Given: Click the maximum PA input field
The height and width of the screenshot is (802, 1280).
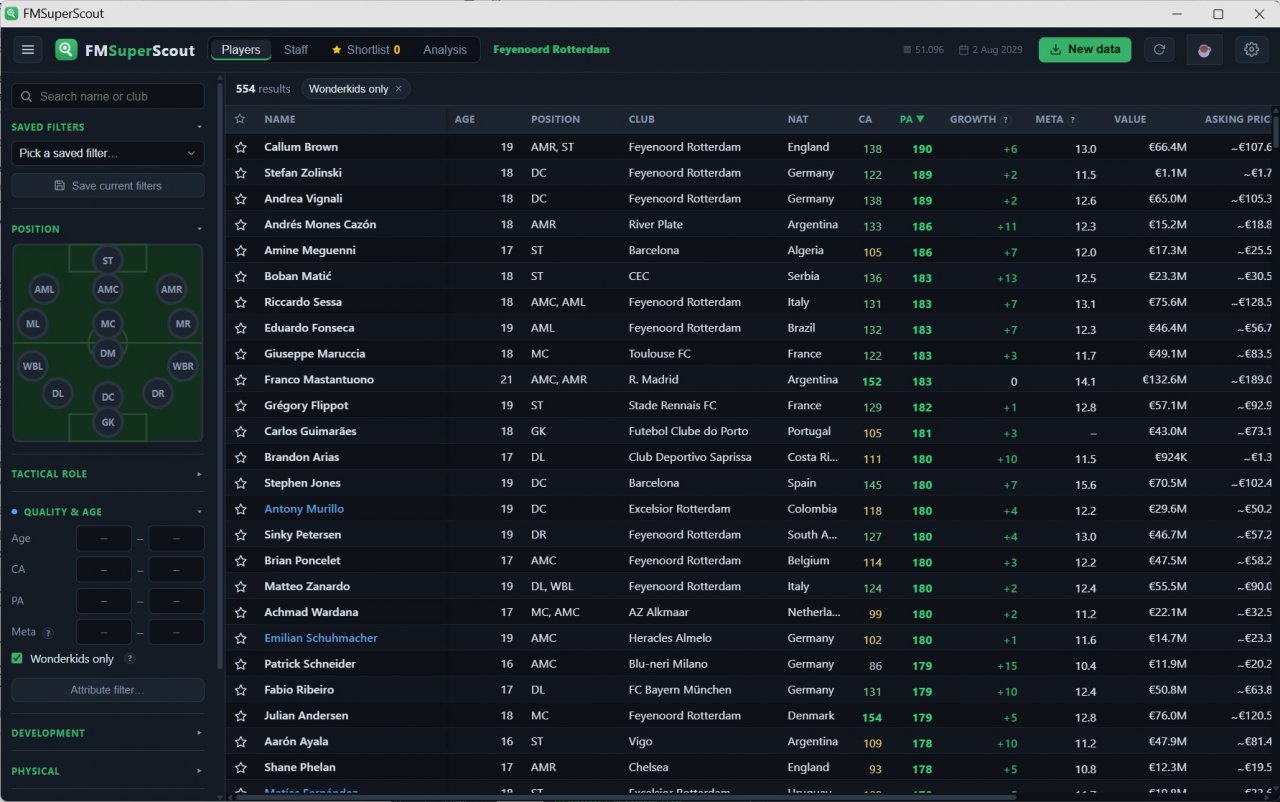Looking at the screenshot, I should coord(177,601).
